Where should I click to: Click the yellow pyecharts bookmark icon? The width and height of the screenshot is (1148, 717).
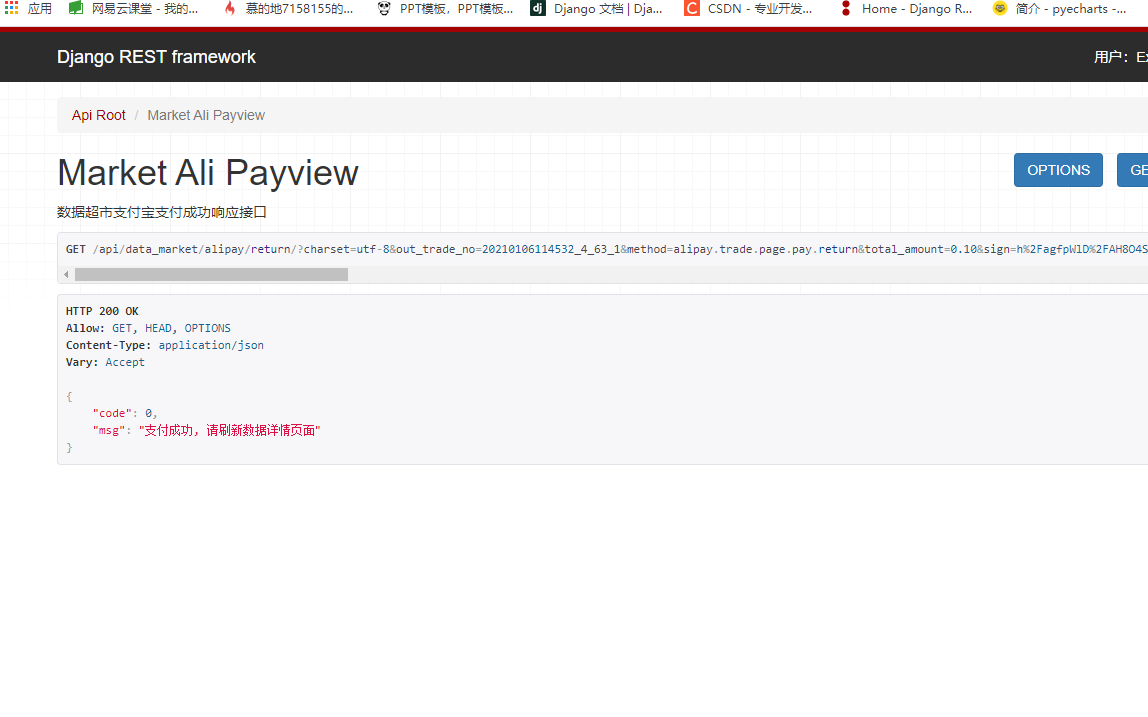tap(1000, 8)
